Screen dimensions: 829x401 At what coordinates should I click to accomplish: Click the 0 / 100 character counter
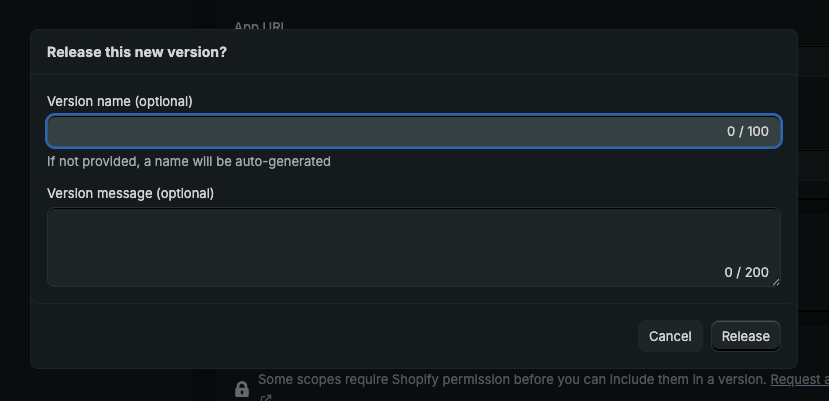[748, 132]
